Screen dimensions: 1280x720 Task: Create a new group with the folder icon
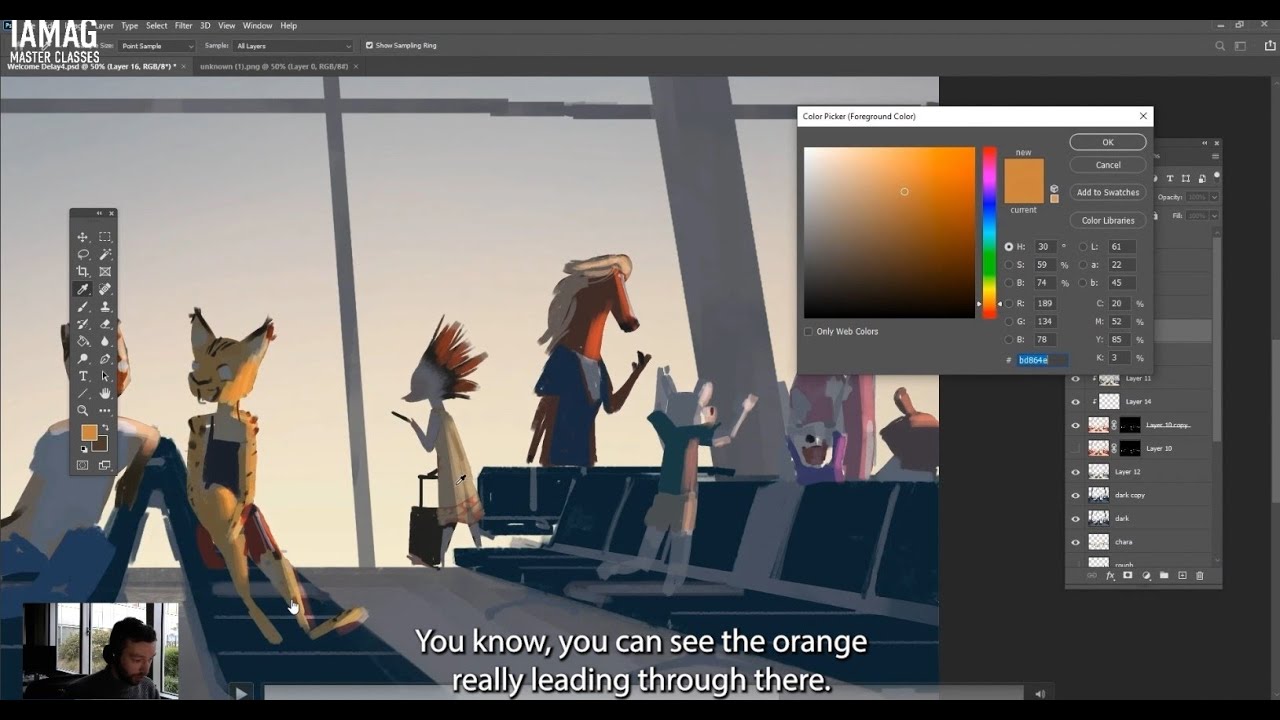(x=1164, y=576)
